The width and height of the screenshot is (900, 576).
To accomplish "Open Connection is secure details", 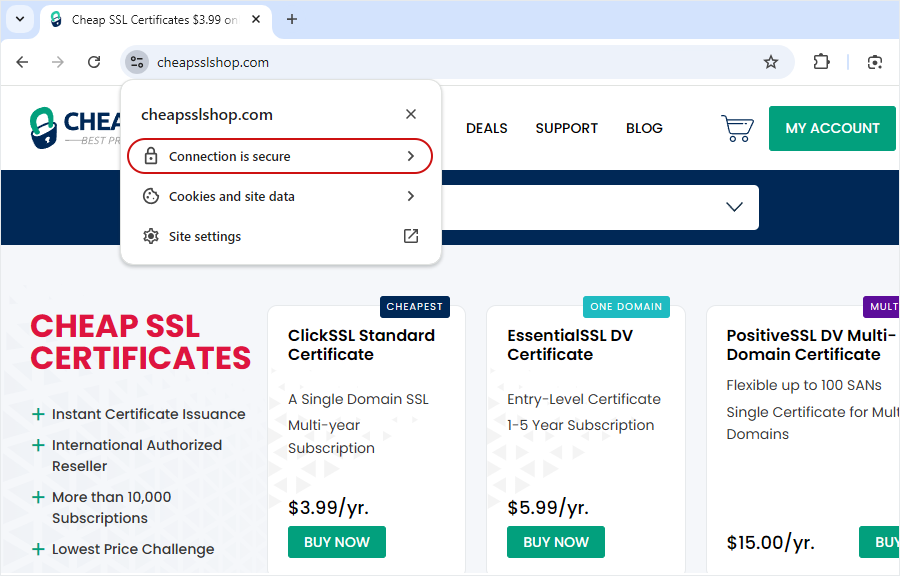I will point(280,156).
